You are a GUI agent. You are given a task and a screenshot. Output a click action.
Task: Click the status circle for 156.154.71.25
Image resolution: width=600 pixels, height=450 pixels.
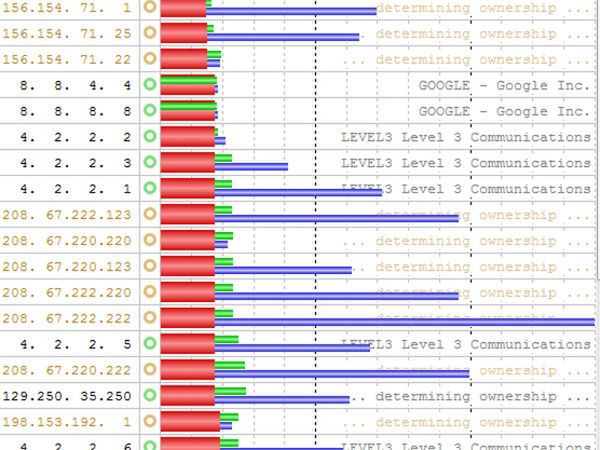[150, 33]
